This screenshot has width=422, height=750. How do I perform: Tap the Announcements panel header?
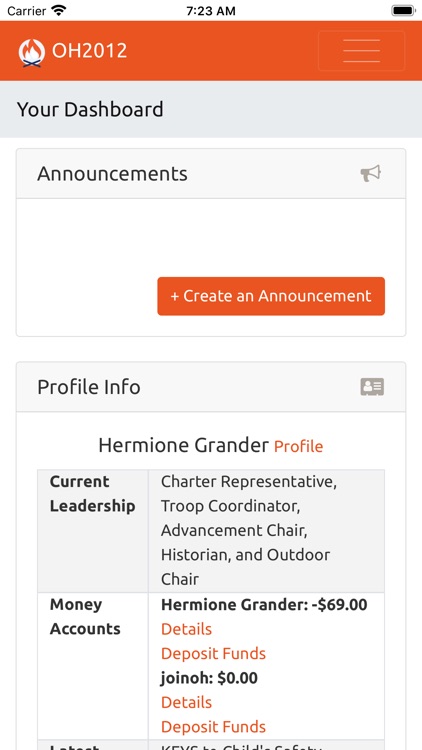coord(211,174)
